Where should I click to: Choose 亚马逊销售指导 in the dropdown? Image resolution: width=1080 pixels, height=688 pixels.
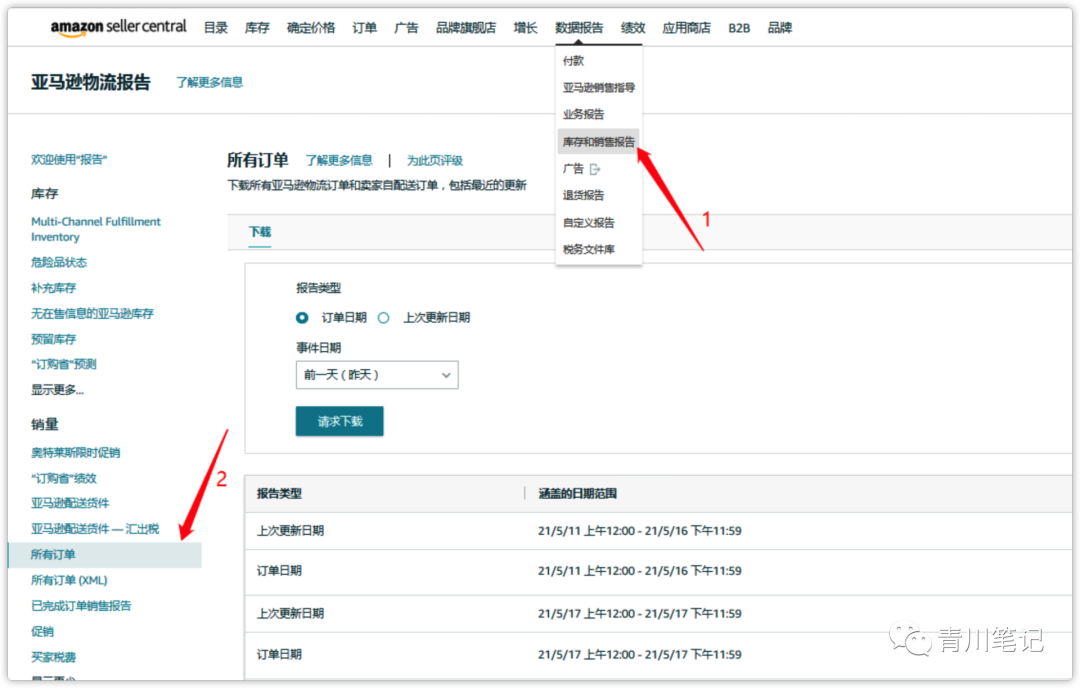(599, 87)
